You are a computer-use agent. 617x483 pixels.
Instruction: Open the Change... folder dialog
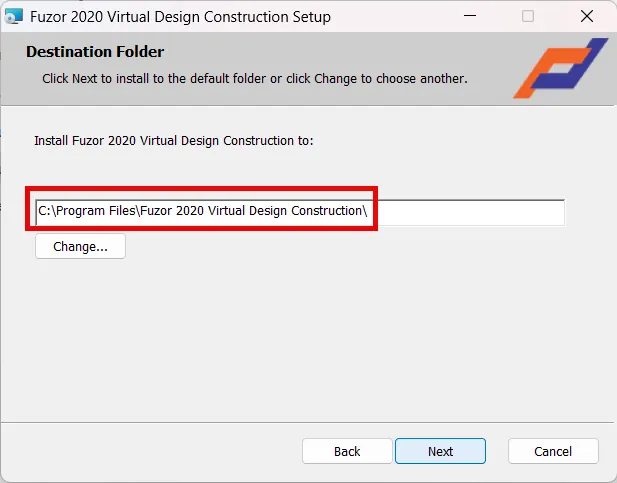click(80, 246)
